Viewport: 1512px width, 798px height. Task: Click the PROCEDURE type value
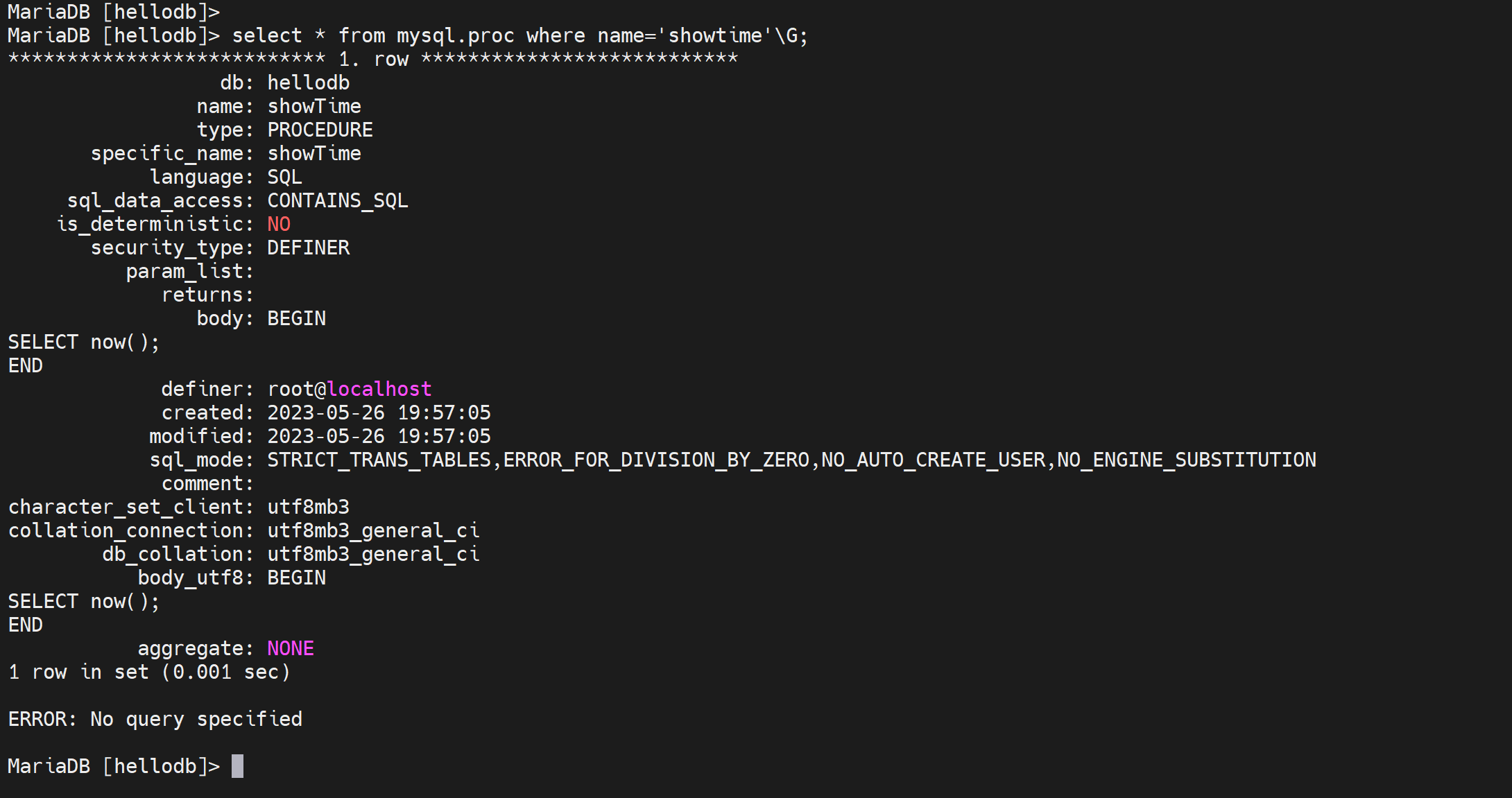point(320,130)
